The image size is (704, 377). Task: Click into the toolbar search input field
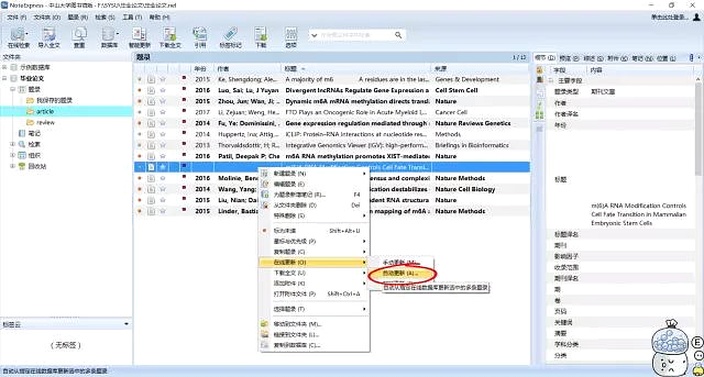point(356,35)
